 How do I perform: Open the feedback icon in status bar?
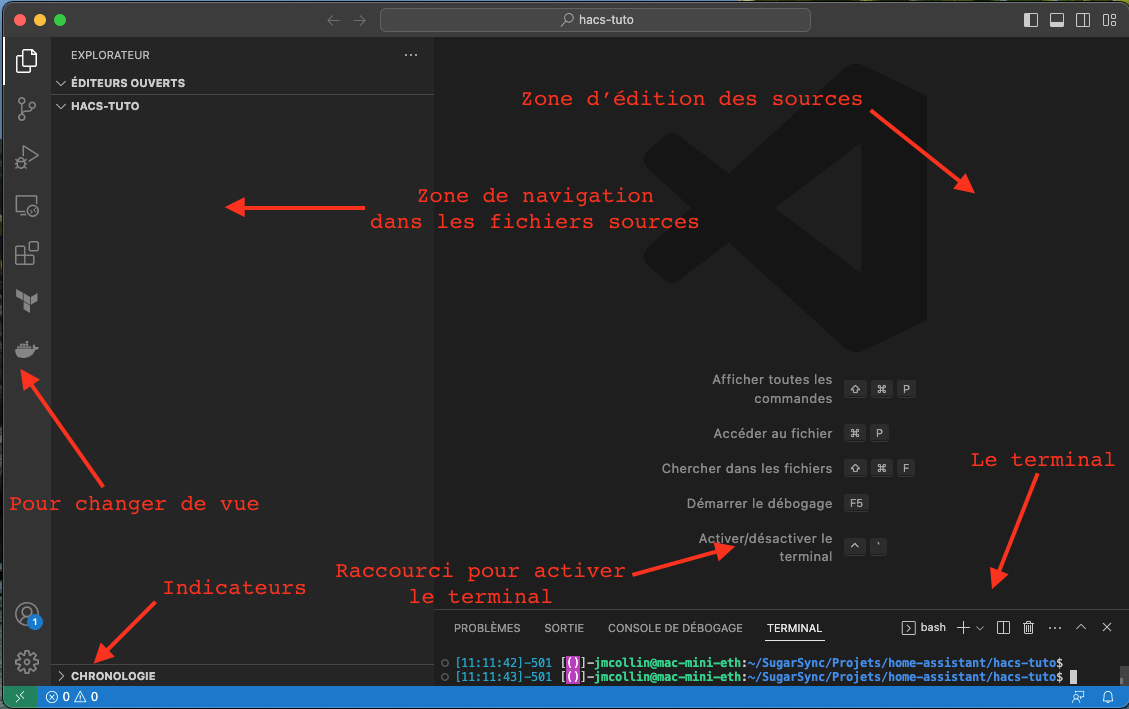pos(1078,697)
